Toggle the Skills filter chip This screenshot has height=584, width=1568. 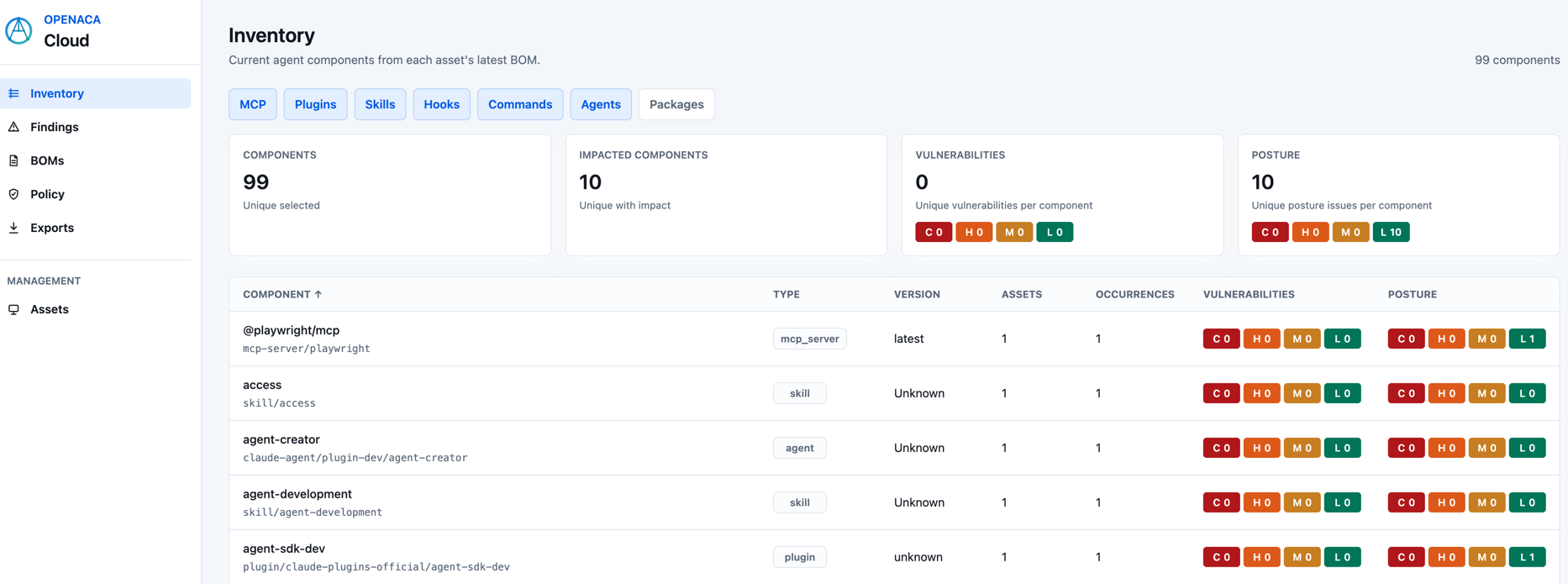pos(380,104)
